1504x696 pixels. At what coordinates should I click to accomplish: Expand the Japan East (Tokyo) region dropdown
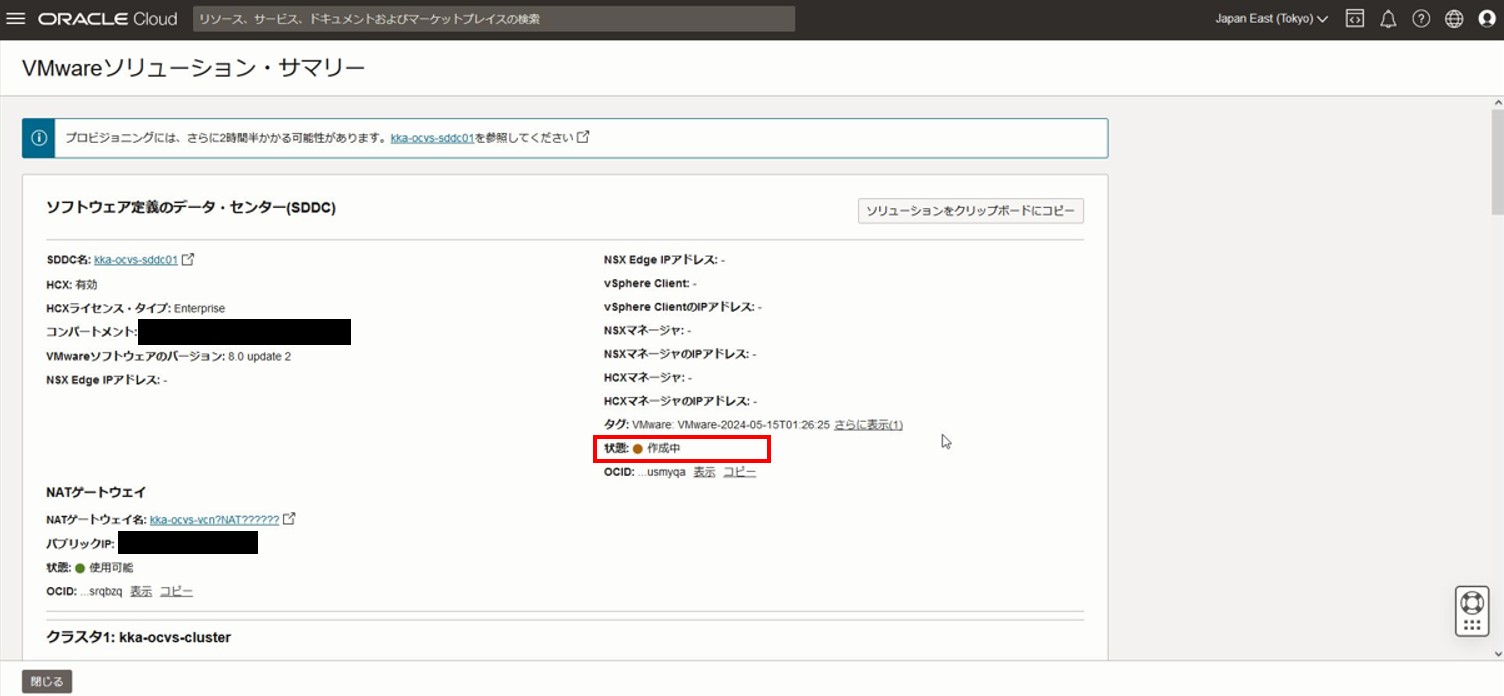(x=1271, y=19)
